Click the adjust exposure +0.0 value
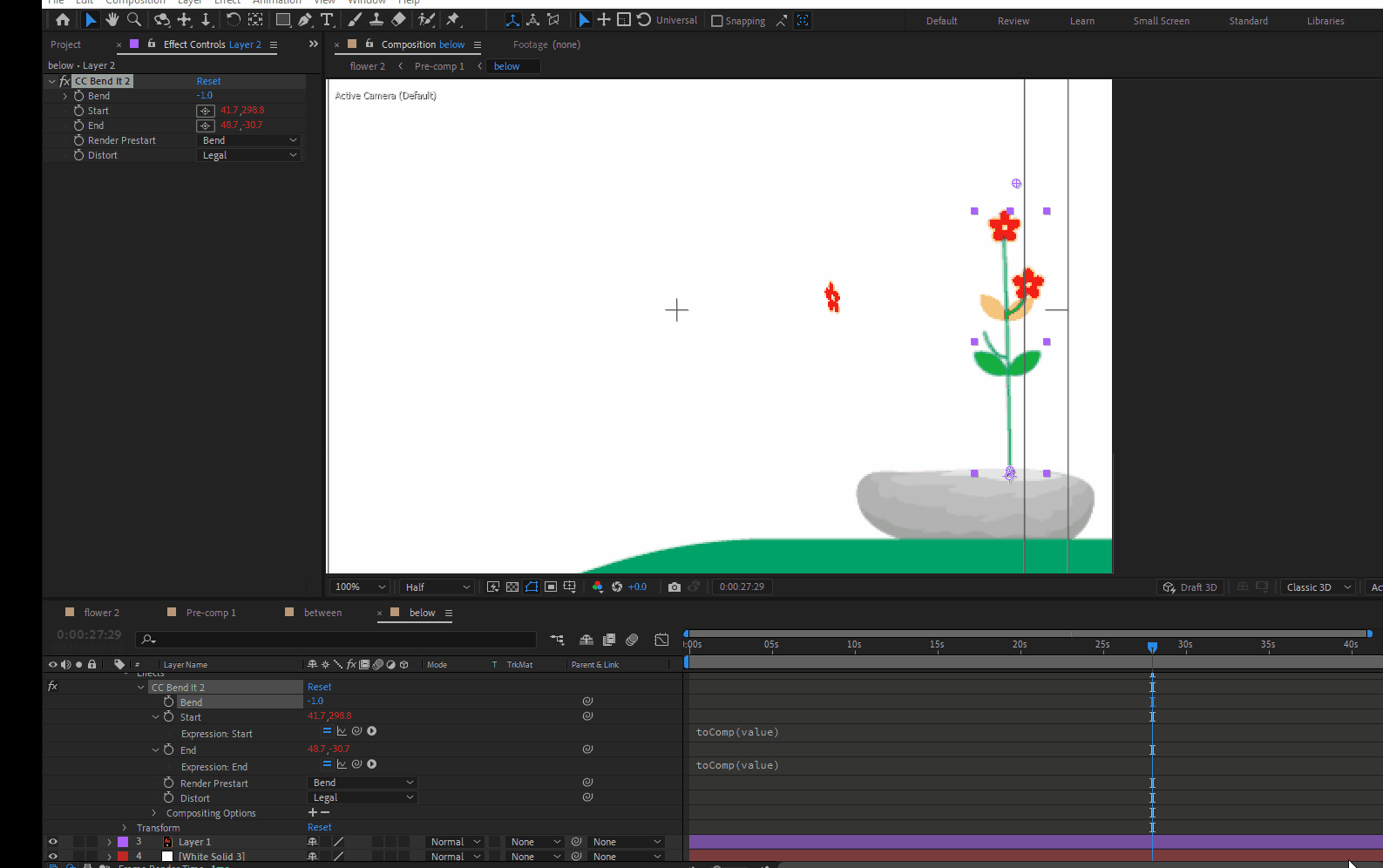1383x868 pixels. pos(637,587)
